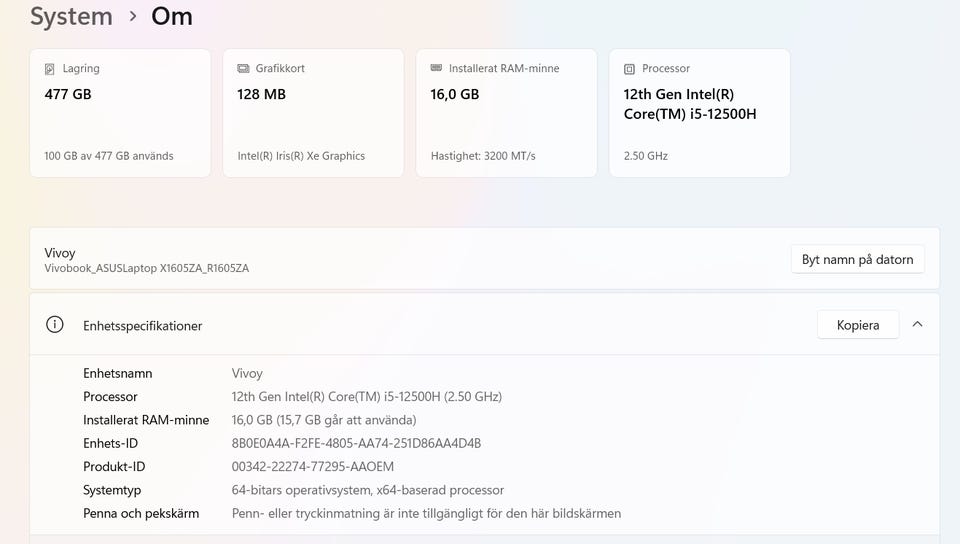Viewport: 960px width, 544px height.
Task: Click the 16,0 GB RAM value
Action: point(455,95)
